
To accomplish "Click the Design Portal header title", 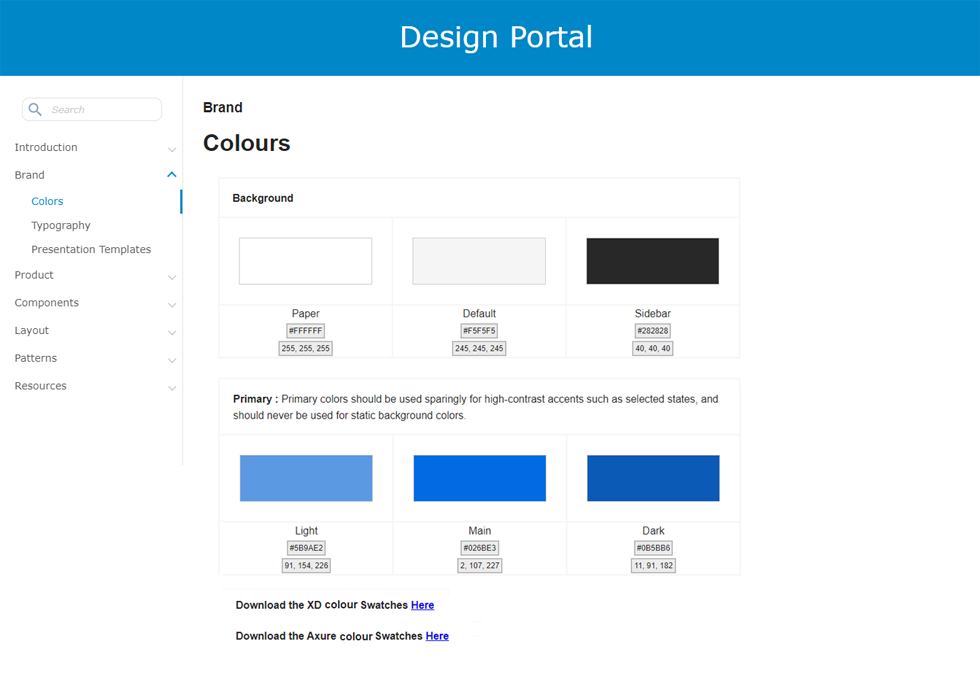I will click(496, 37).
